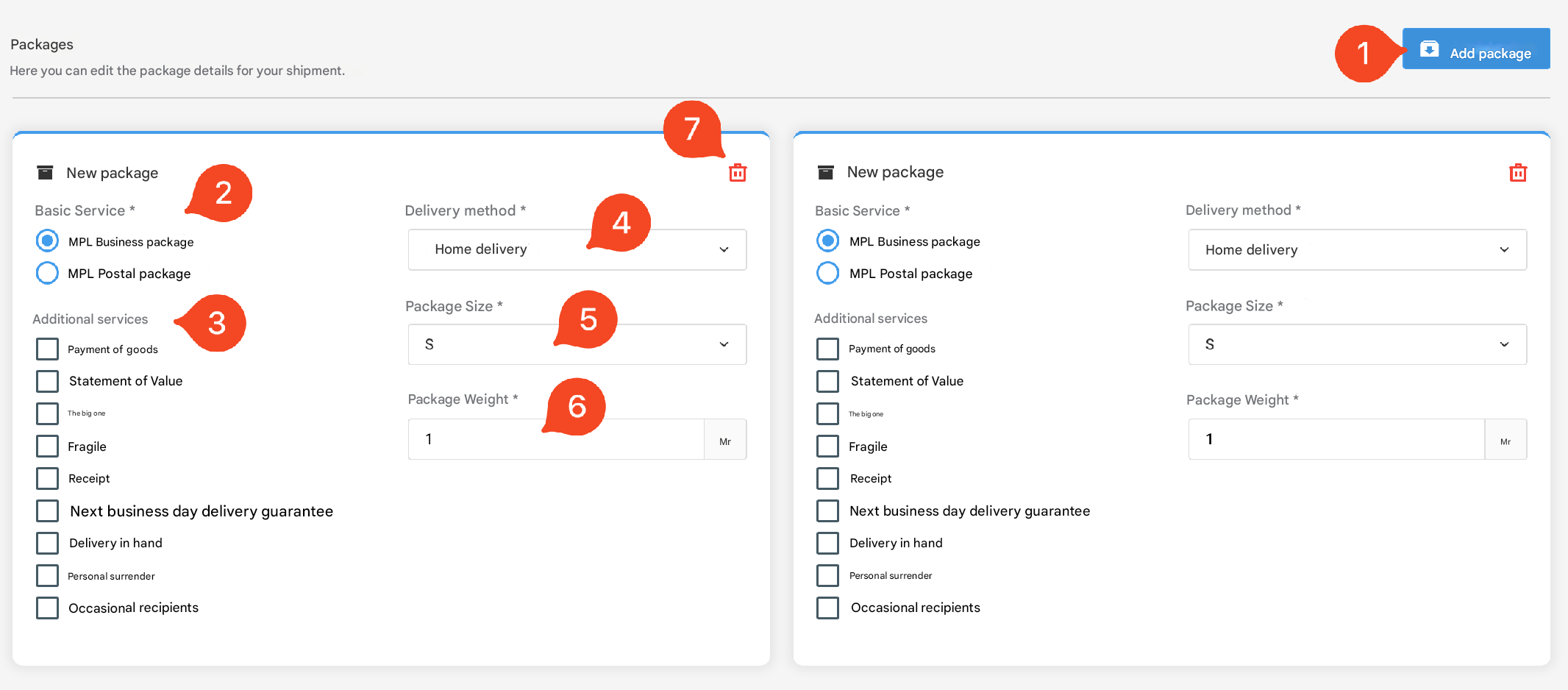Expand the second package's Package Size dropdown
This screenshot has width=1568, height=690.
pos(1357,344)
